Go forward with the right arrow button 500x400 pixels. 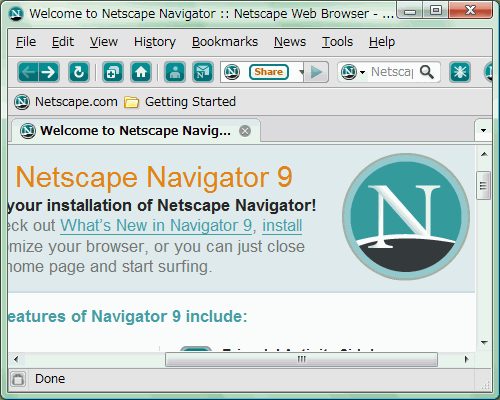pyautogui.click(x=49, y=72)
